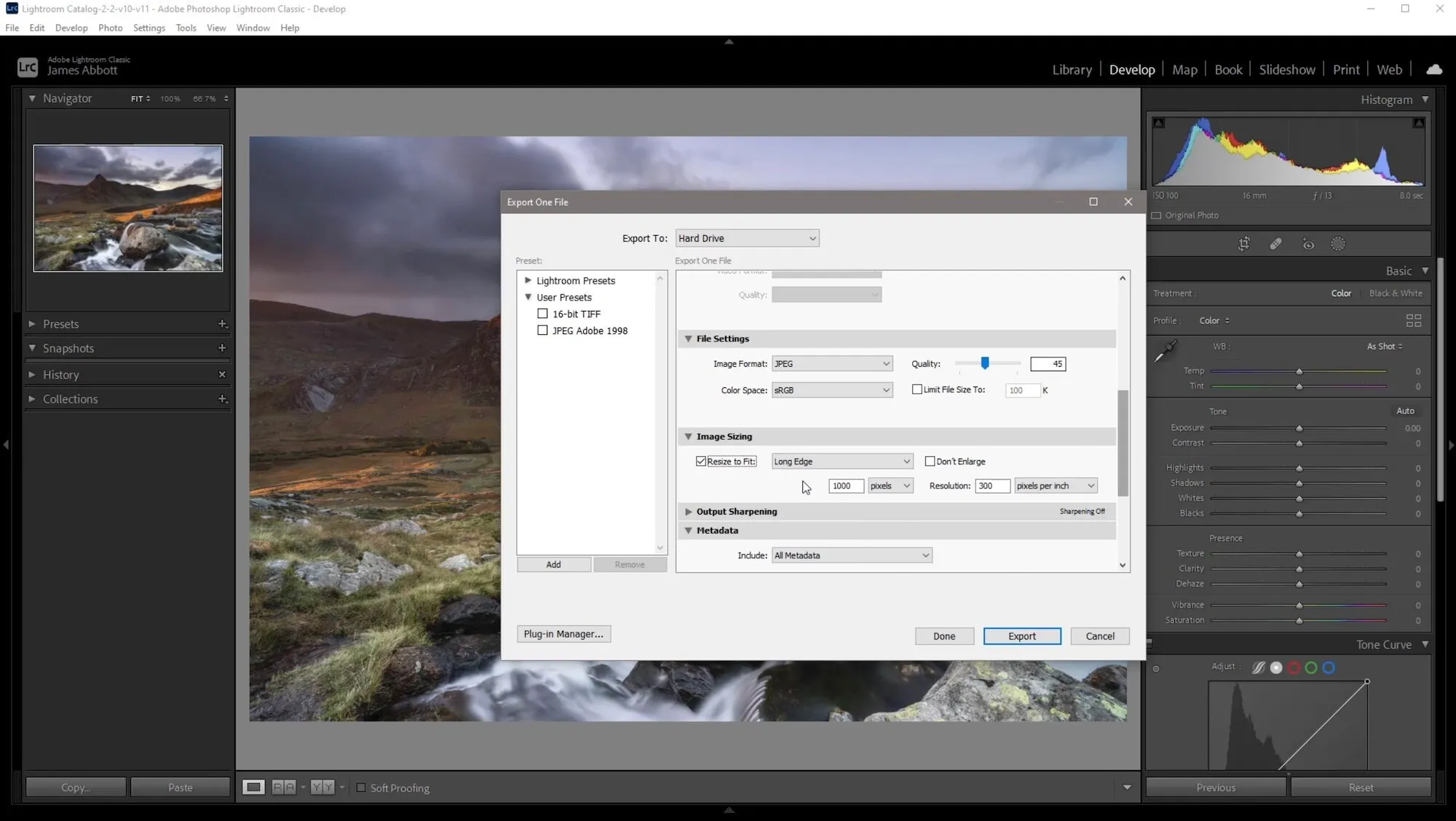Check the JPEG Adobe 1998 preset box
The image size is (1456, 821).
coord(542,330)
